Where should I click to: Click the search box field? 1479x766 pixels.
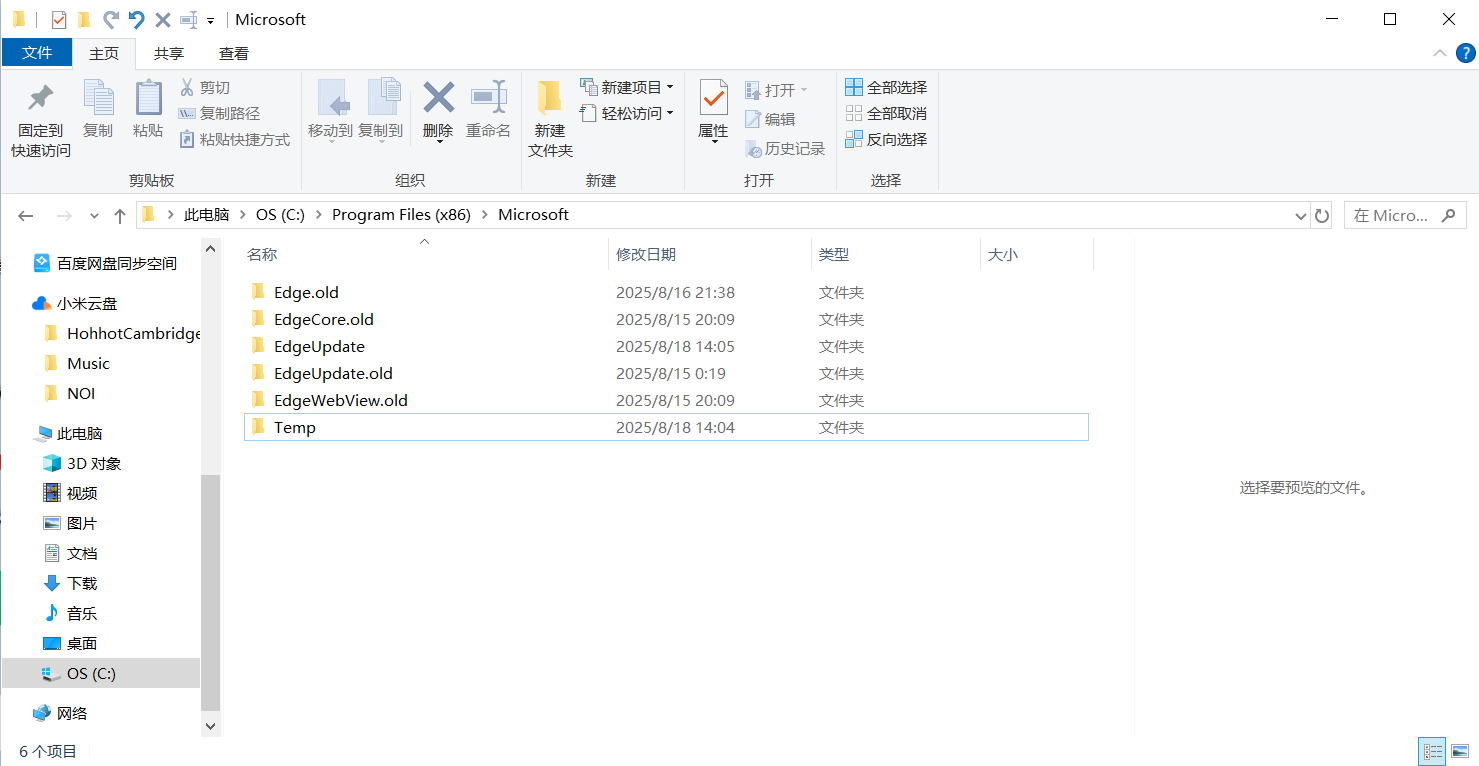click(1405, 215)
